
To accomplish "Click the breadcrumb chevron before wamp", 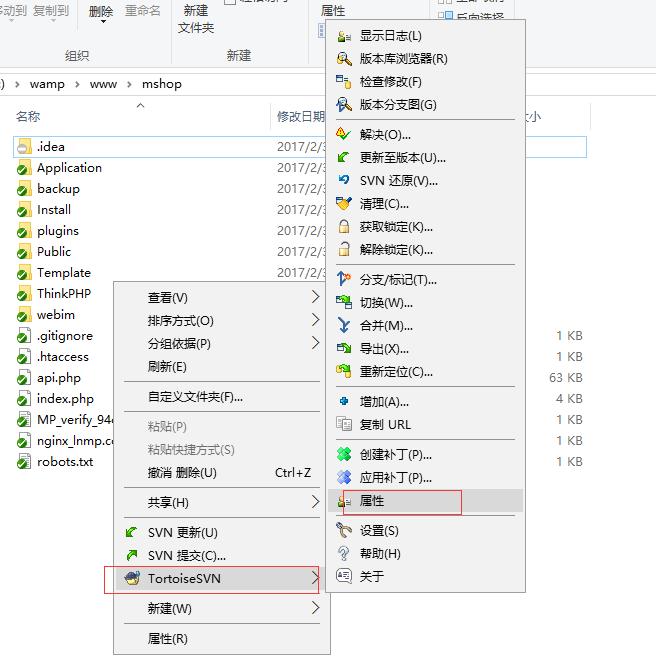I will pos(17,84).
